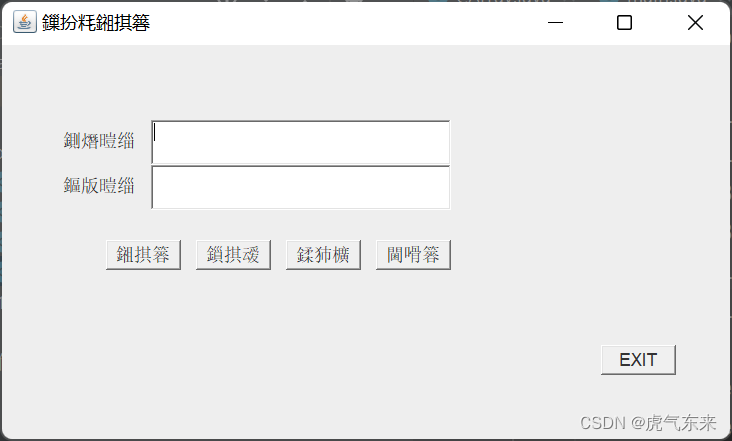This screenshot has width=732, height=441.
Task: Maximize the Java application window
Action: (624, 22)
